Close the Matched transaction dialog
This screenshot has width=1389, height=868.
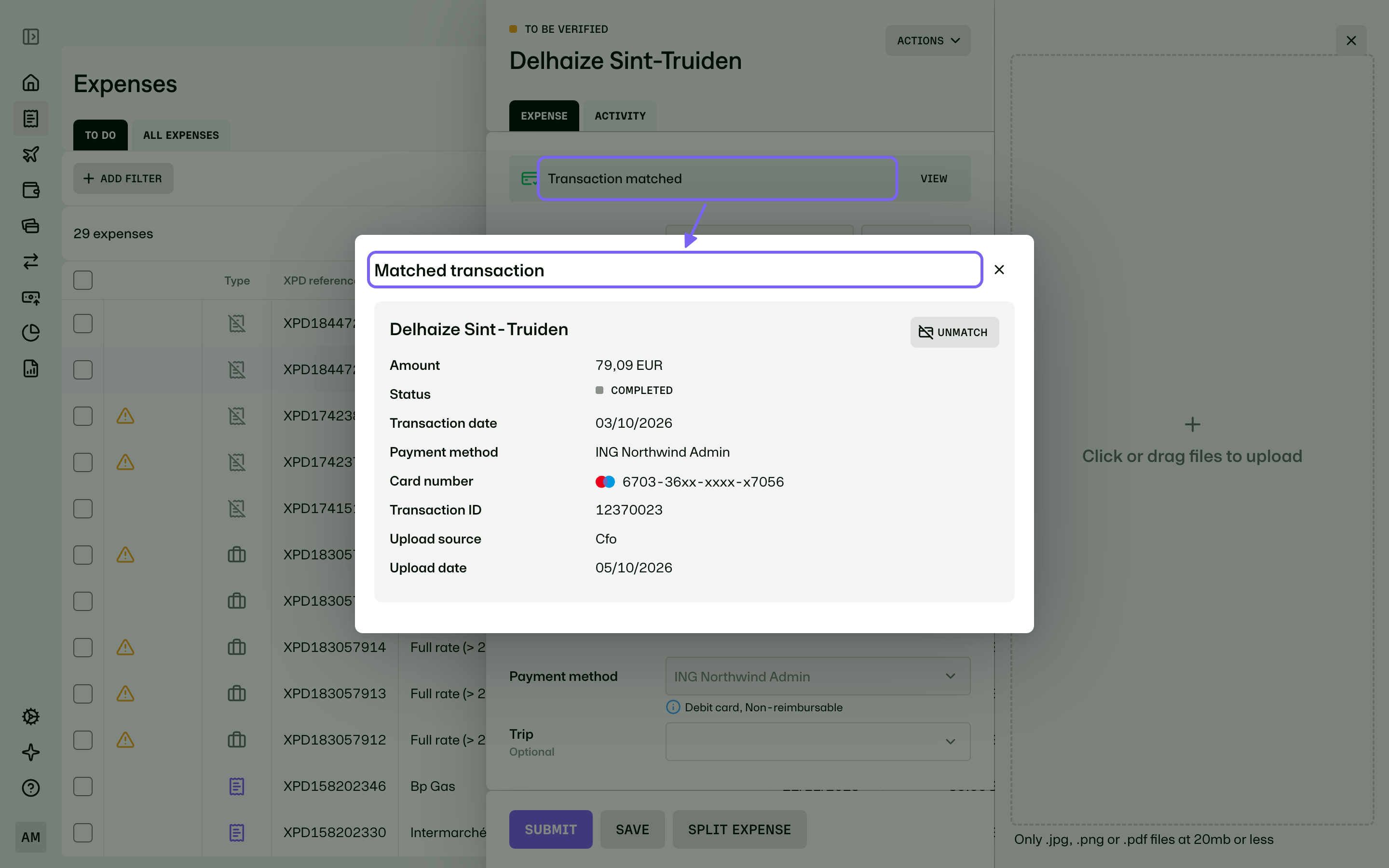click(999, 270)
